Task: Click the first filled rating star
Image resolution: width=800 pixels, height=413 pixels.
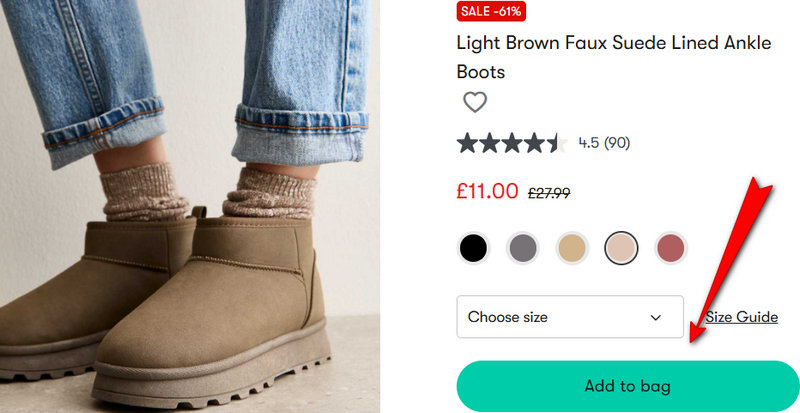Action: click(x=467, y=143)
